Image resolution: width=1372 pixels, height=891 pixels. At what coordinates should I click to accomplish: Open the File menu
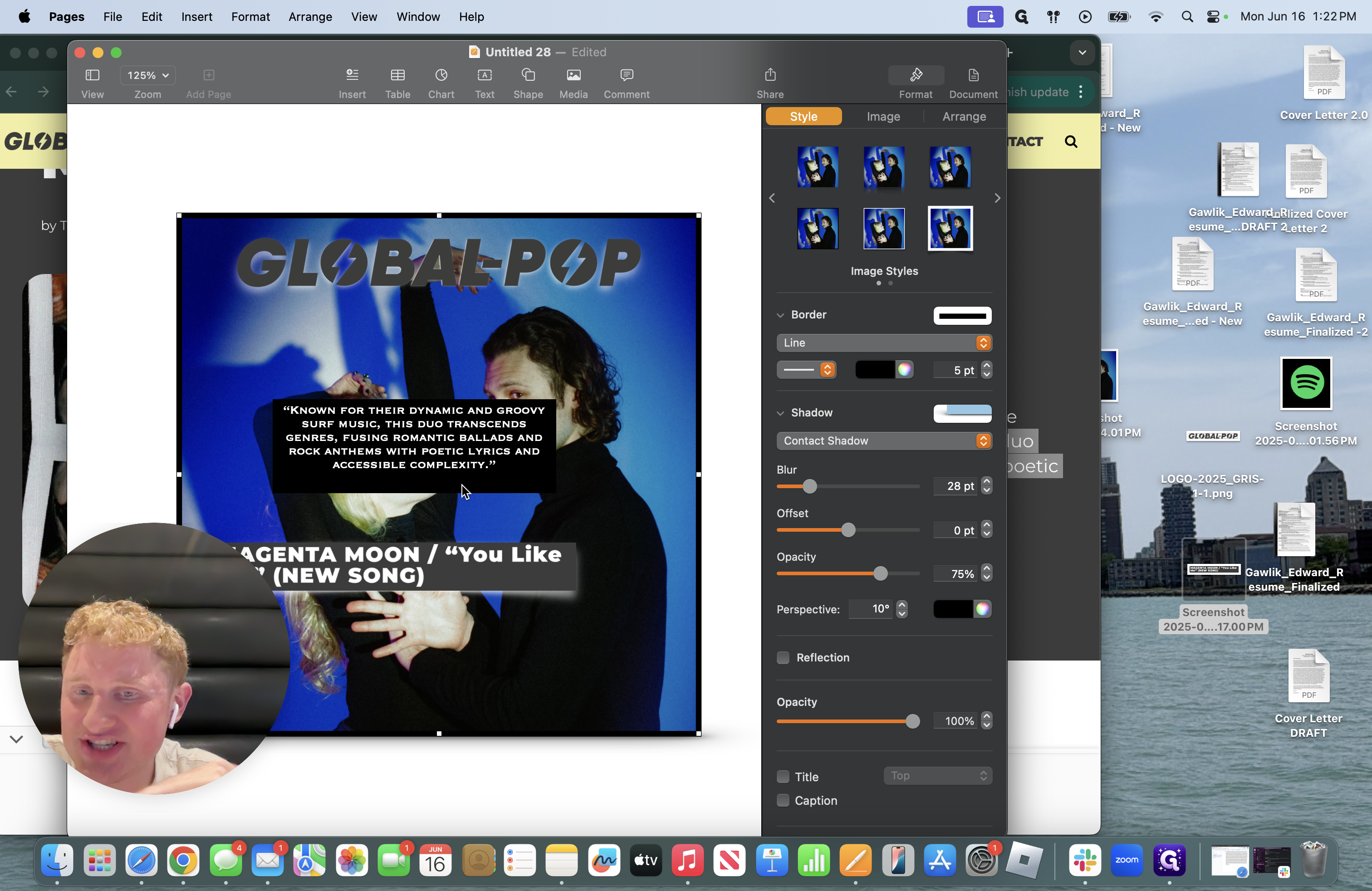[113, 17]
